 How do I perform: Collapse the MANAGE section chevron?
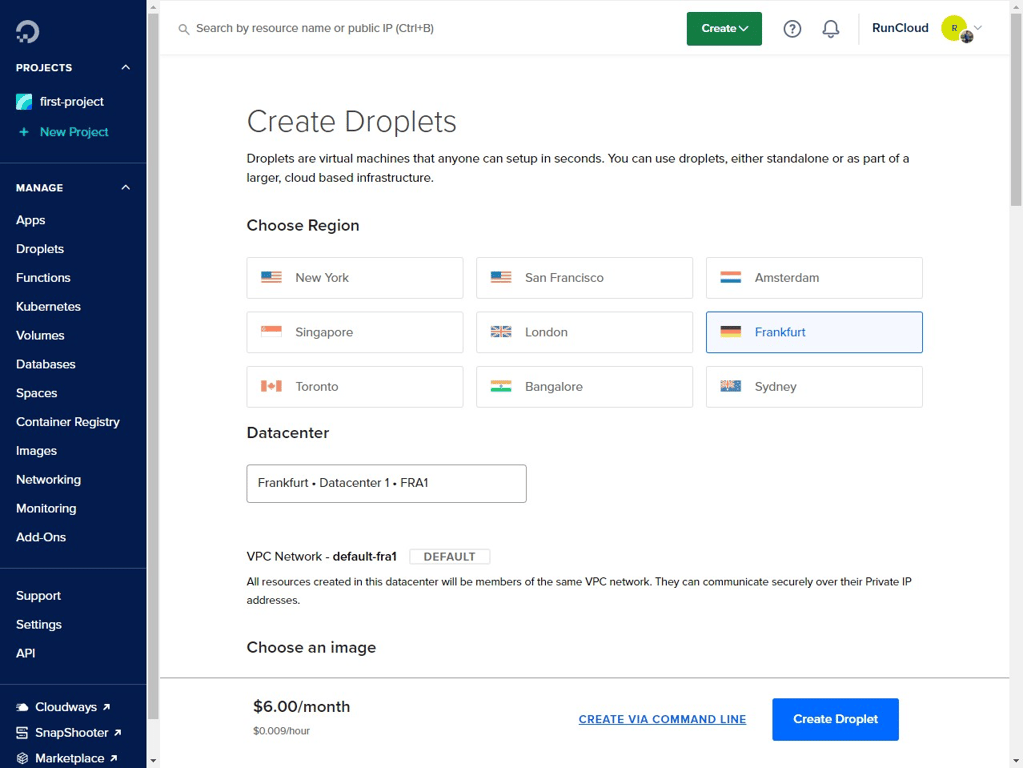pyautogui.click(x=125, y=187)
